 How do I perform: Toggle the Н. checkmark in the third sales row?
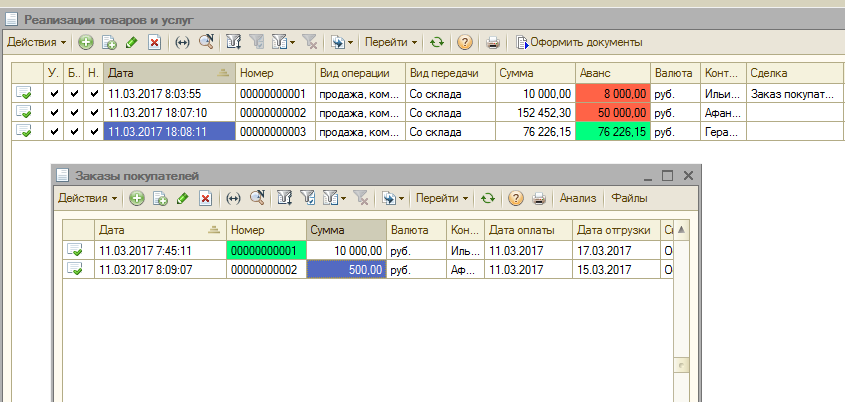[93, 131]
